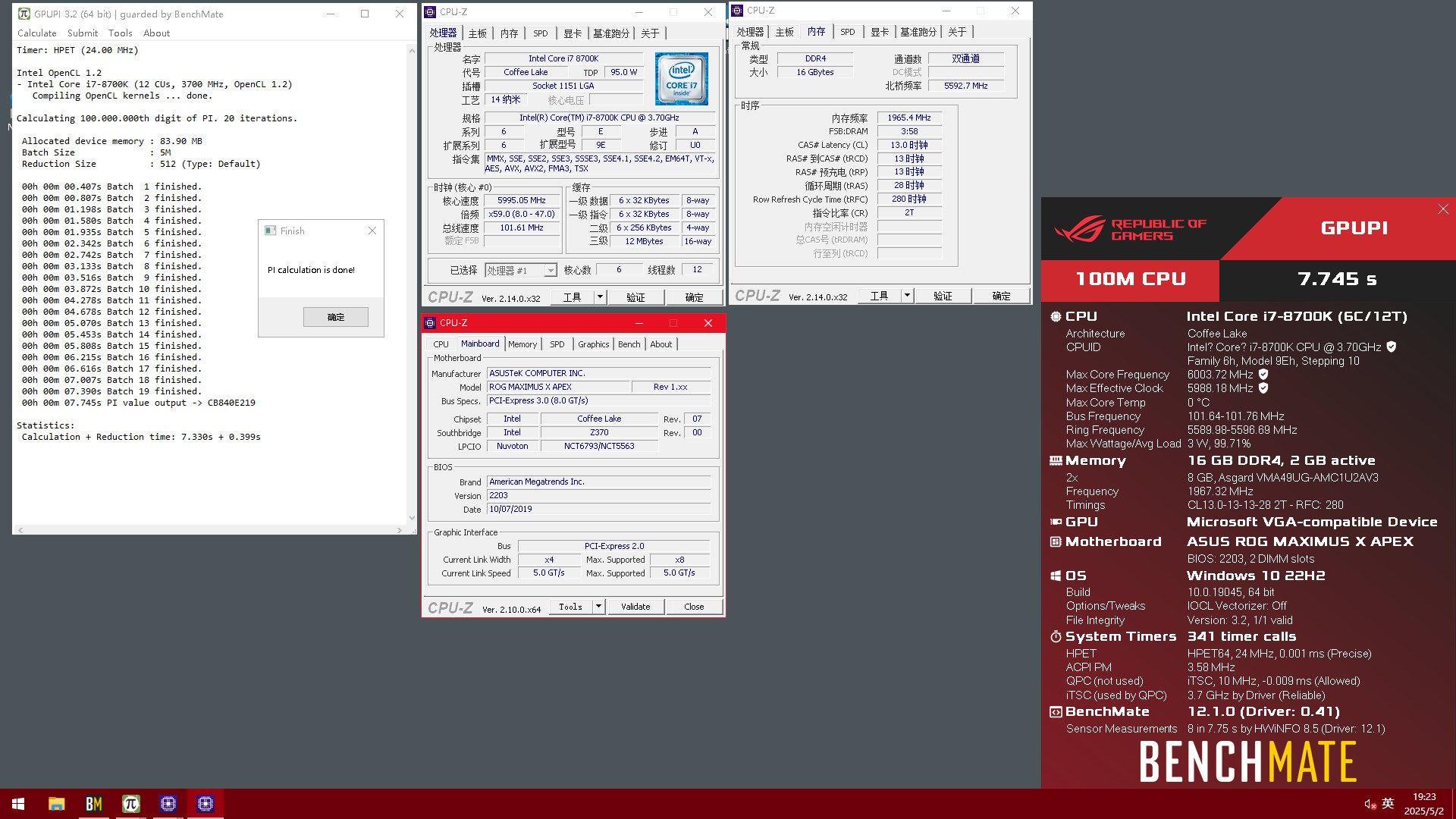
Task: Switch to GPUPI via taskbar pi icon
Action: tap(130, 804)
